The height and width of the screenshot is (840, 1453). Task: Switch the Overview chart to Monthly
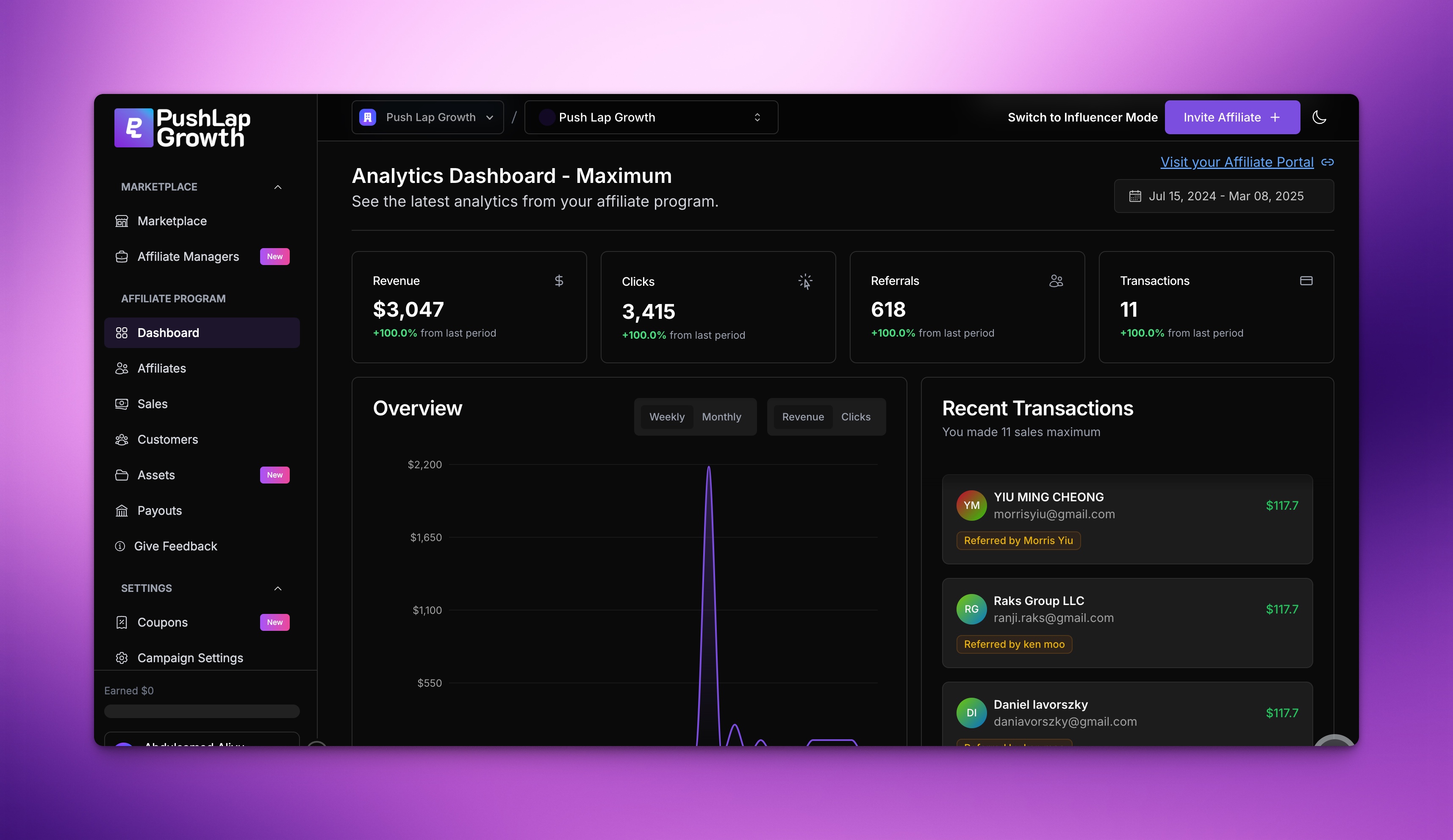pos(721,417)
